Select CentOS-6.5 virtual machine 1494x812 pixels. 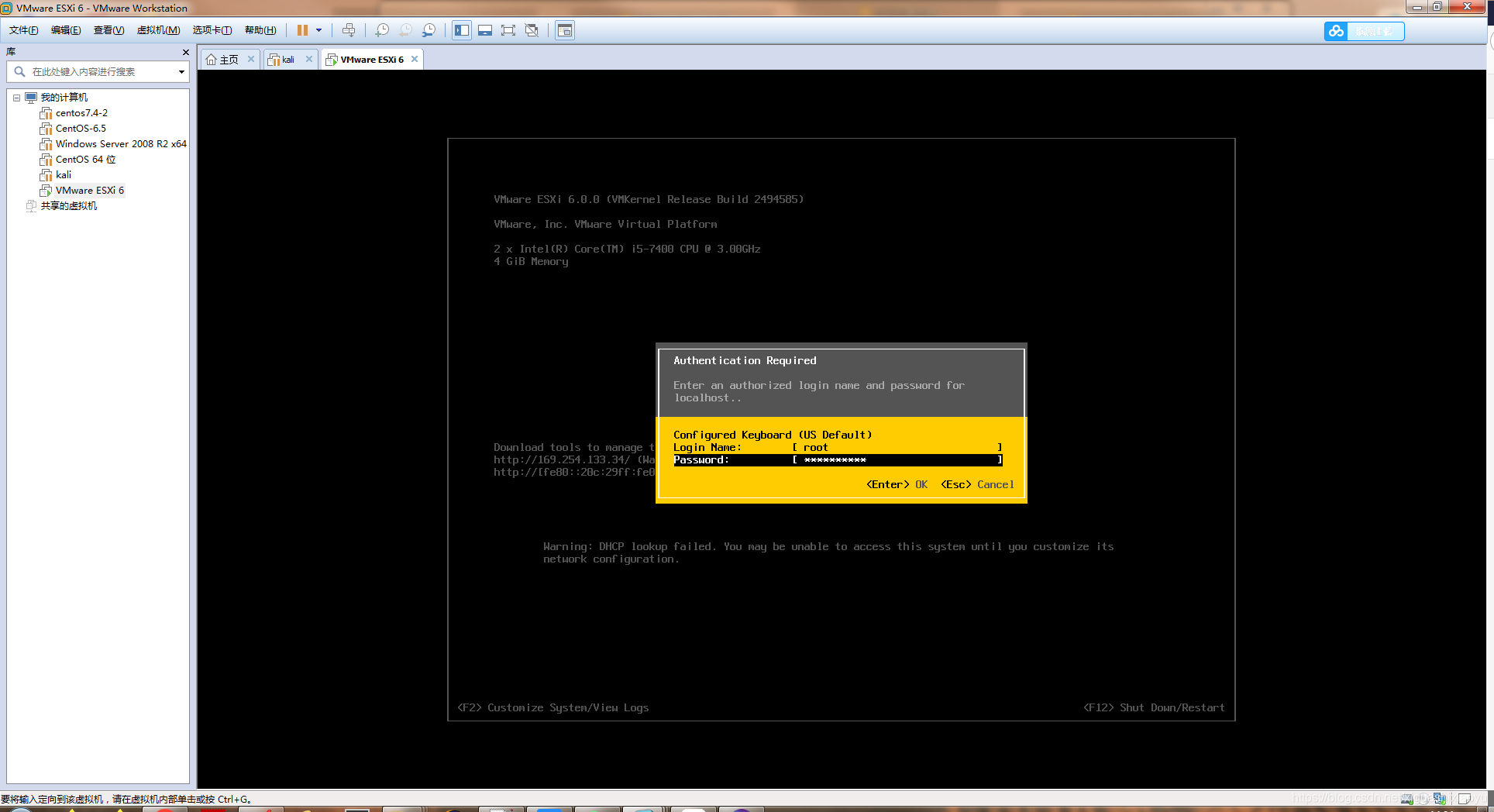pos(81,129)
